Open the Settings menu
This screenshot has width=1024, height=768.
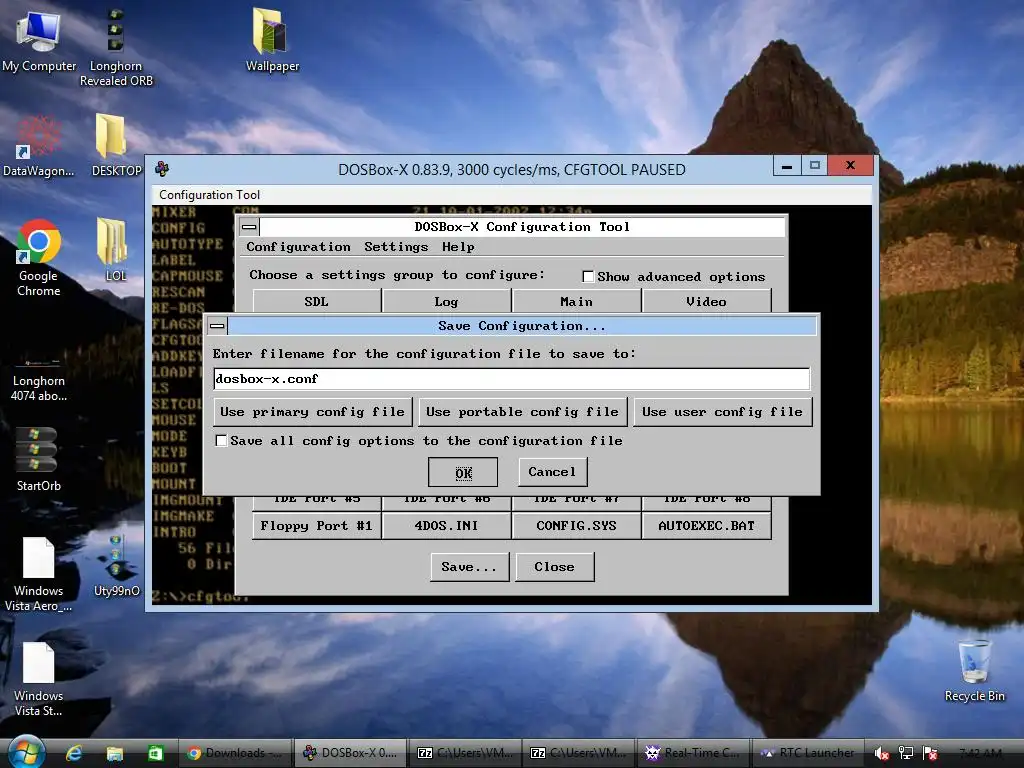[396, 247]
